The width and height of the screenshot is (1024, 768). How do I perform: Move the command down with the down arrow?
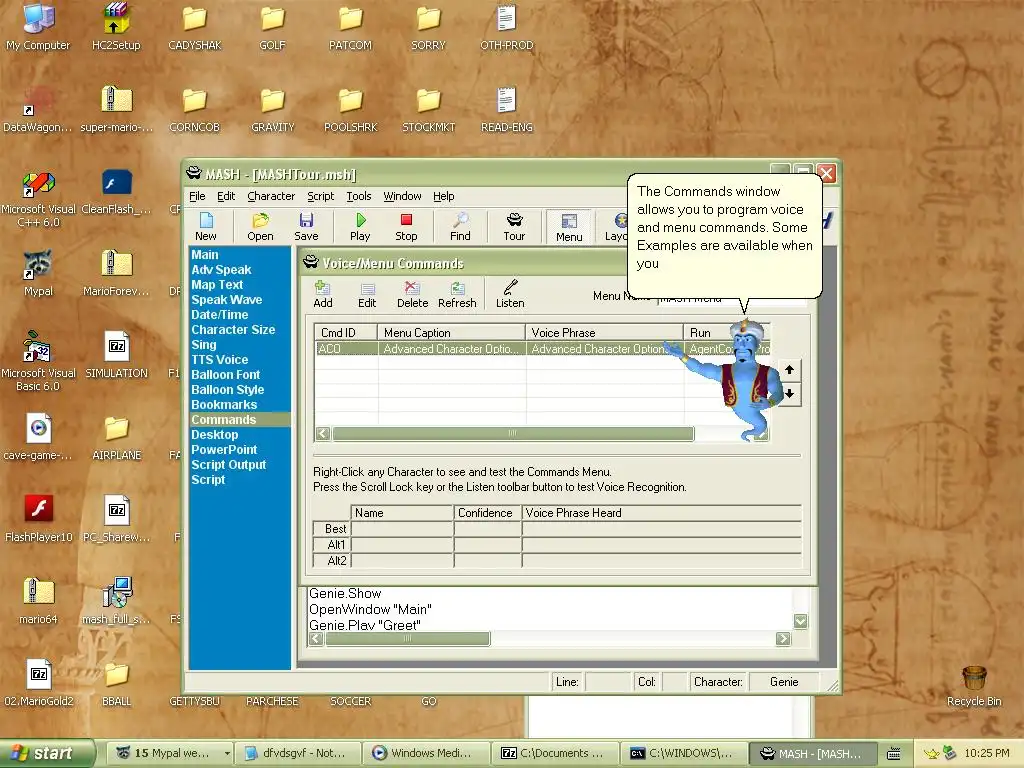[x=790, y=394]
